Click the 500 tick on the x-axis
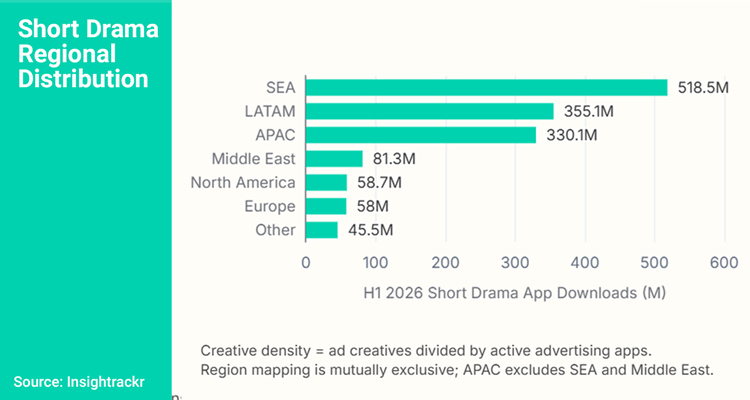 click(654, 263)
